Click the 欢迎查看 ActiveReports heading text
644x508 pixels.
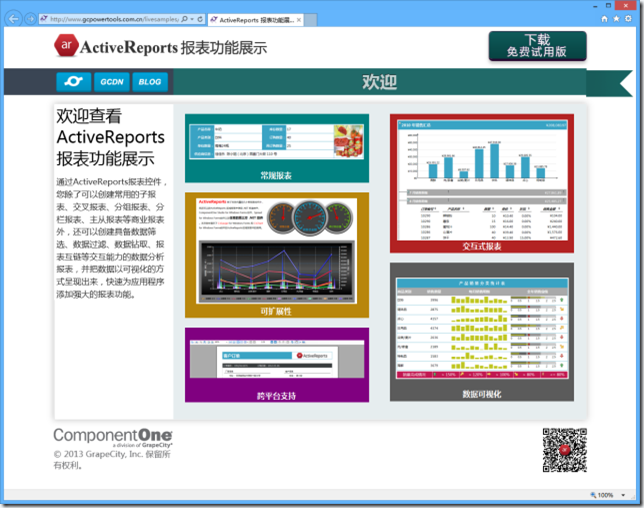110,137
